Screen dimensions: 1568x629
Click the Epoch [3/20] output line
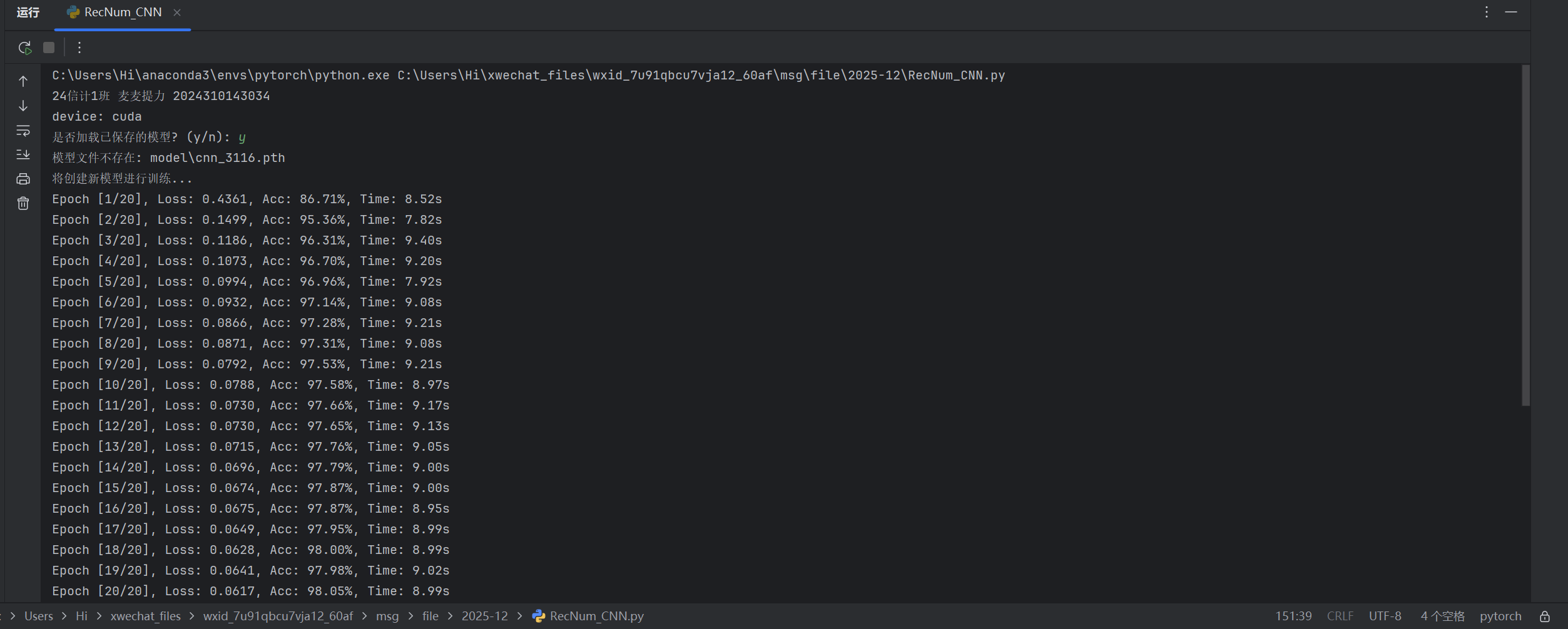coord(247,241)
